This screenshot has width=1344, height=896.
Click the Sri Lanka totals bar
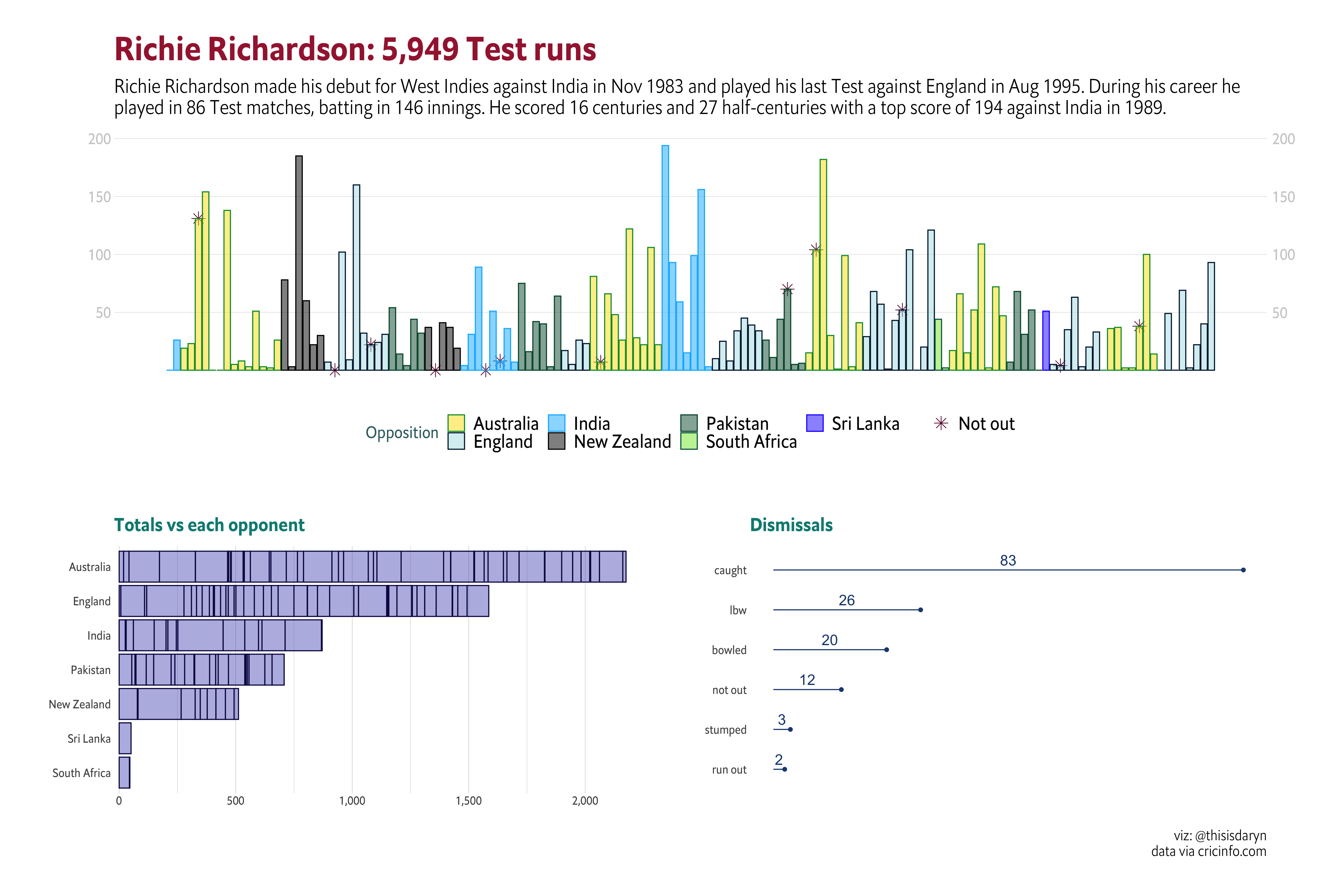[125, 738]
